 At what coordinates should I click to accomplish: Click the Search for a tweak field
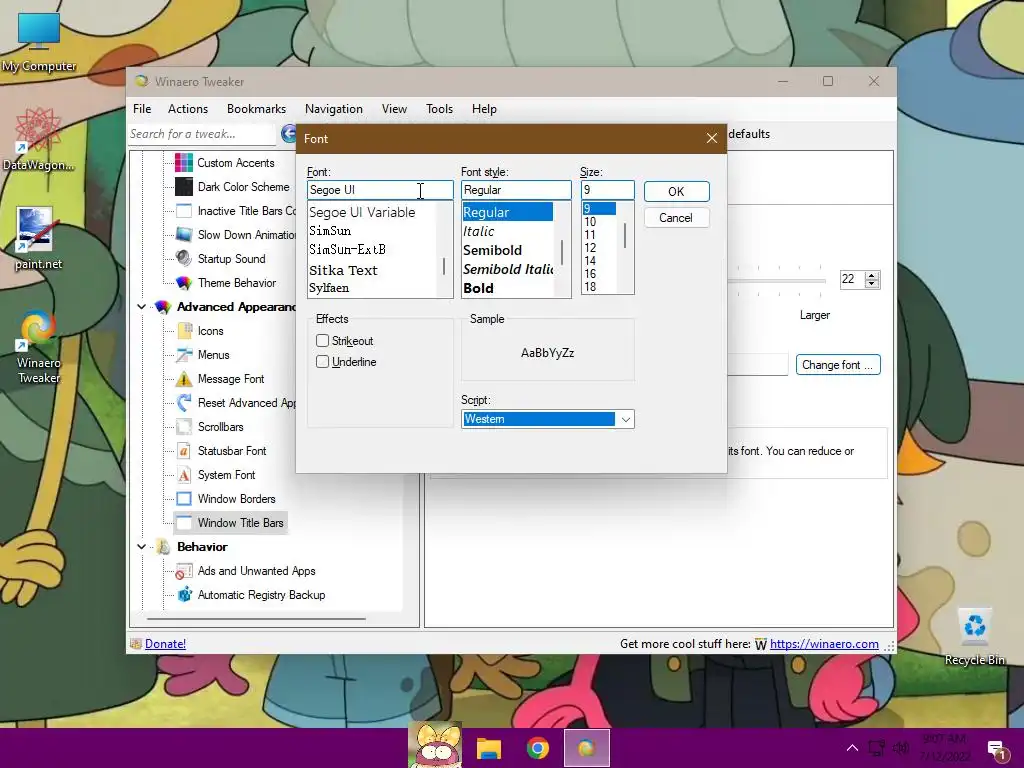pos(202,134)
